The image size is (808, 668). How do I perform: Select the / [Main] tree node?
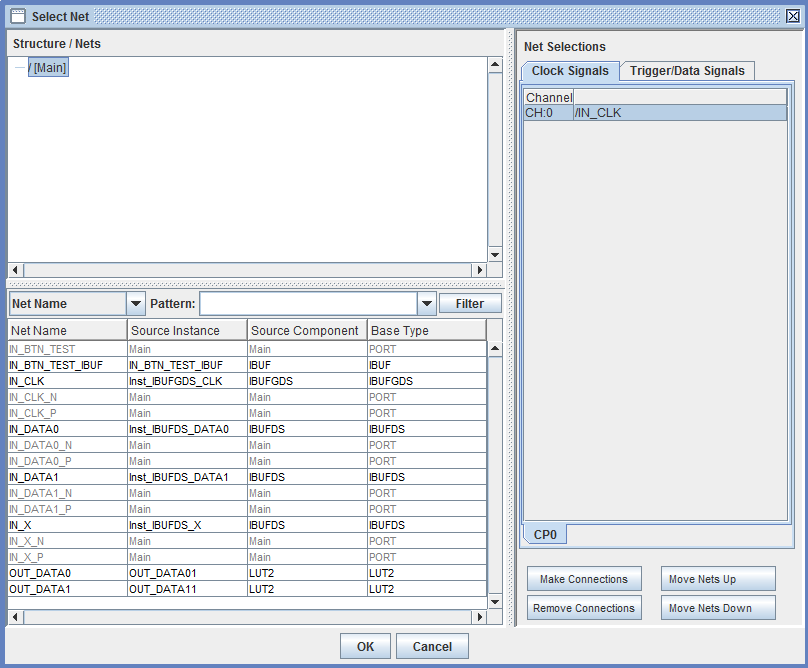tap(48, 68)
